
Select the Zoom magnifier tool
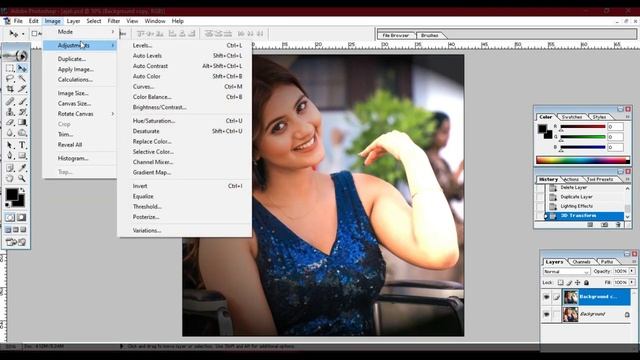pyautogui.click(x=22, y=178)
